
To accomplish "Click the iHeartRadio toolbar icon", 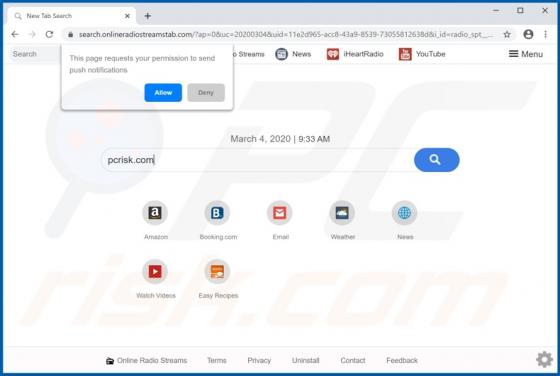I will [x=333, y=54].
